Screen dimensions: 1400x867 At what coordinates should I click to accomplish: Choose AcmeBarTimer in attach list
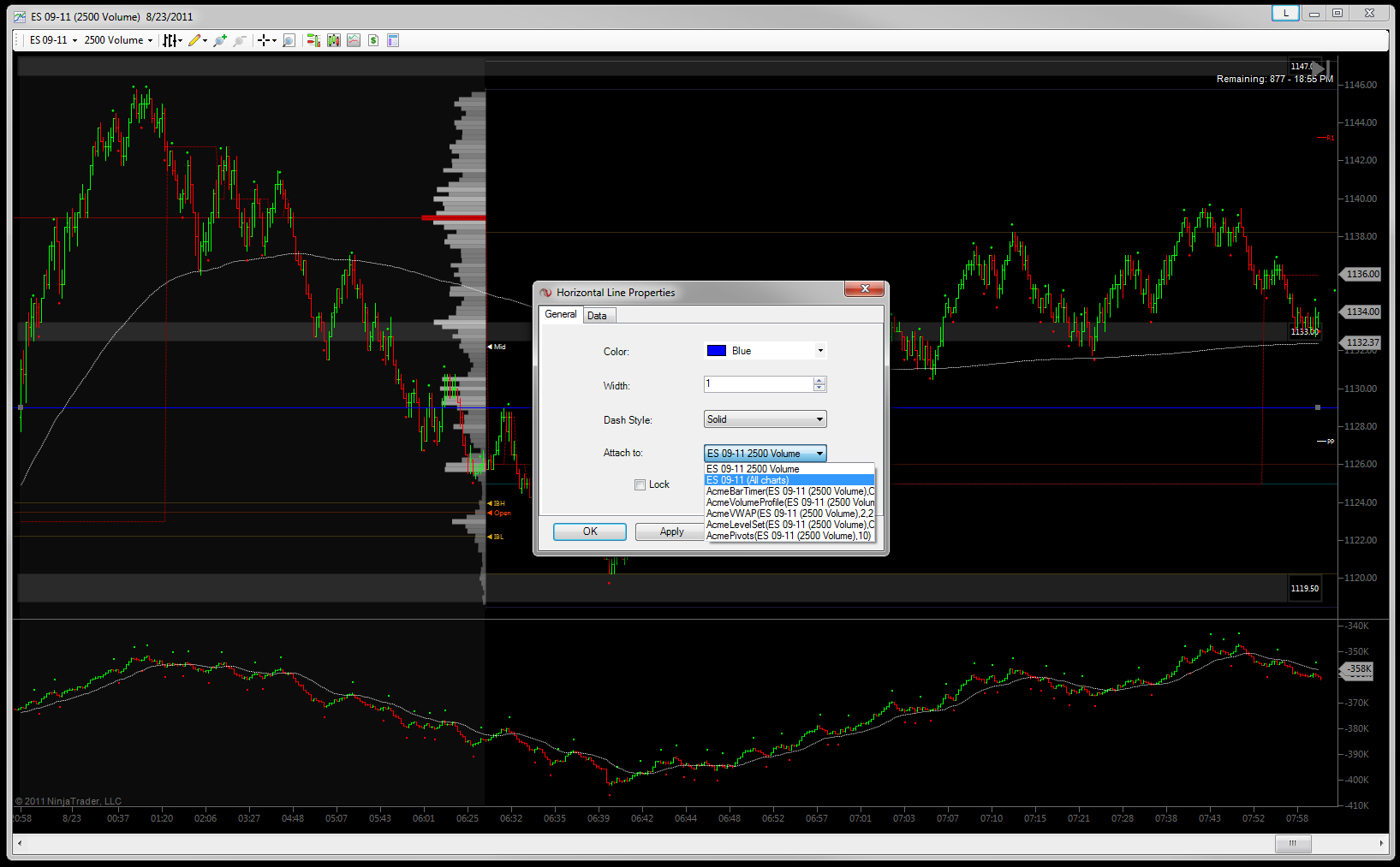[x=789, y=491]
